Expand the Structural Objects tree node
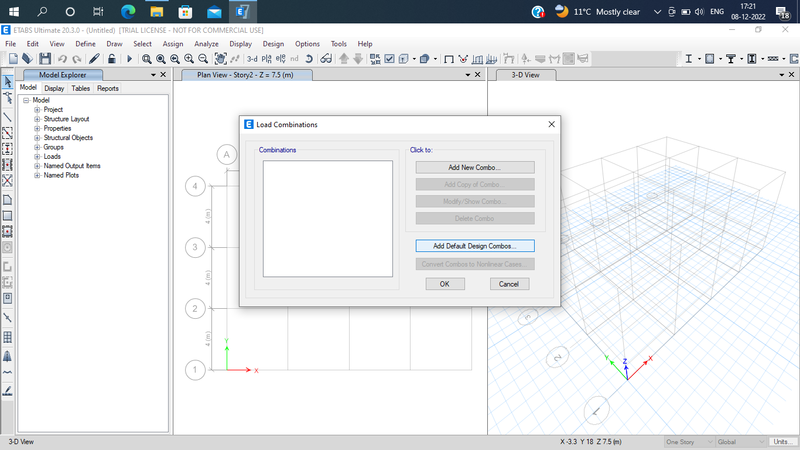 [x=37, y=138]
